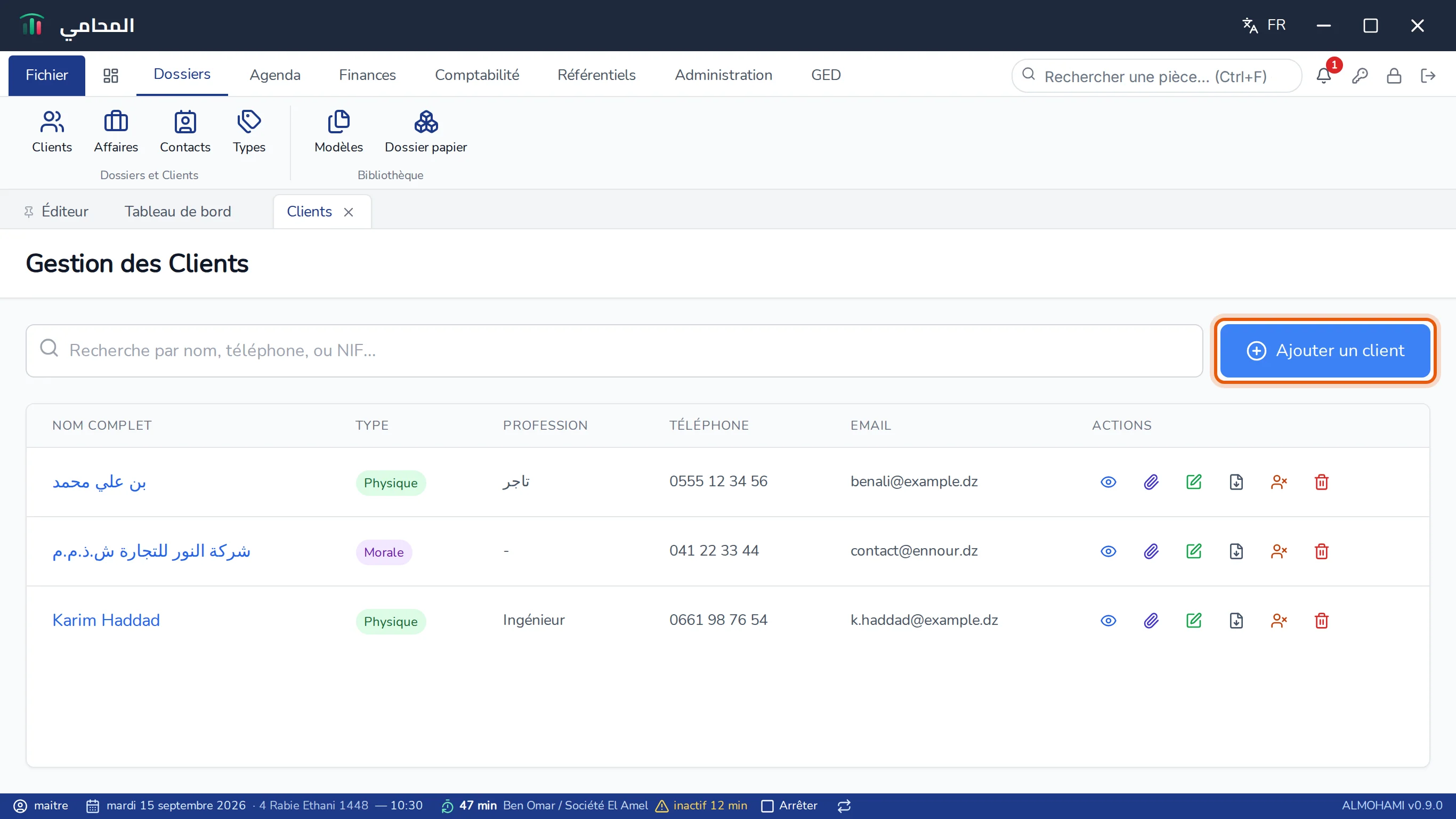Open attachments for Karim Haddad

[x=1151, y=621]
